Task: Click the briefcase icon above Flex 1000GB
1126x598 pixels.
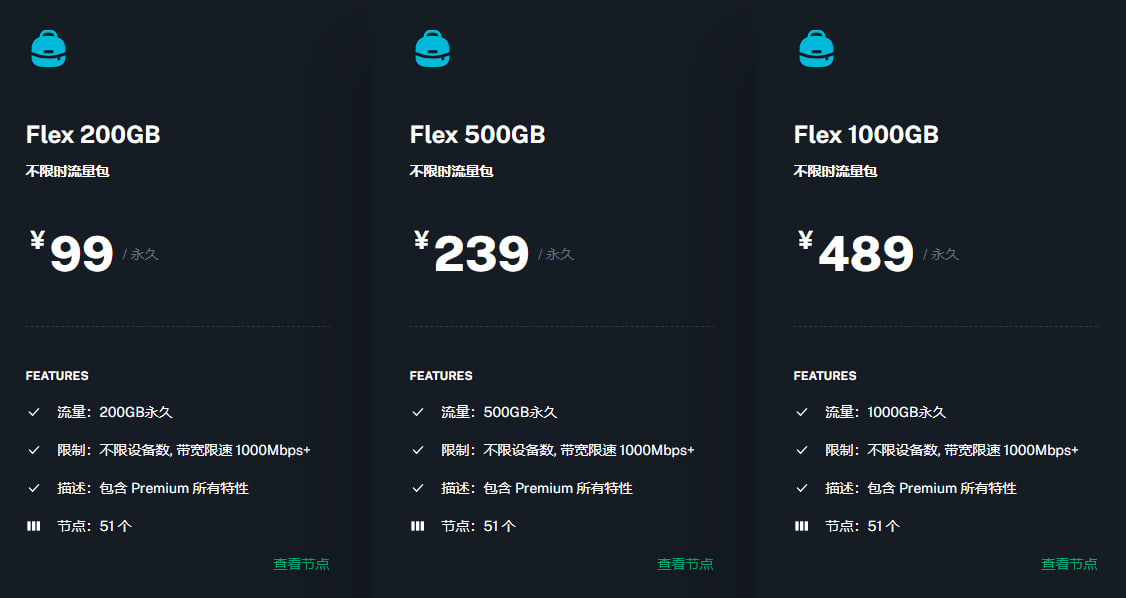Action: (x=816, y=49)
